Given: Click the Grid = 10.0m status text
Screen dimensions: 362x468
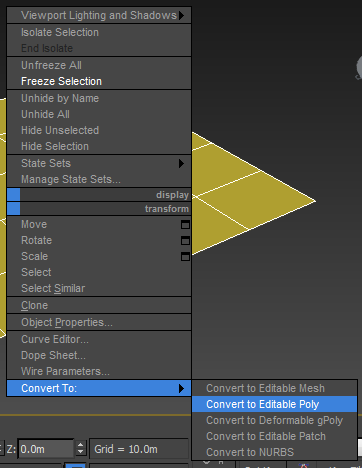Looking at the screenshot, I should (x=126, y=449).
